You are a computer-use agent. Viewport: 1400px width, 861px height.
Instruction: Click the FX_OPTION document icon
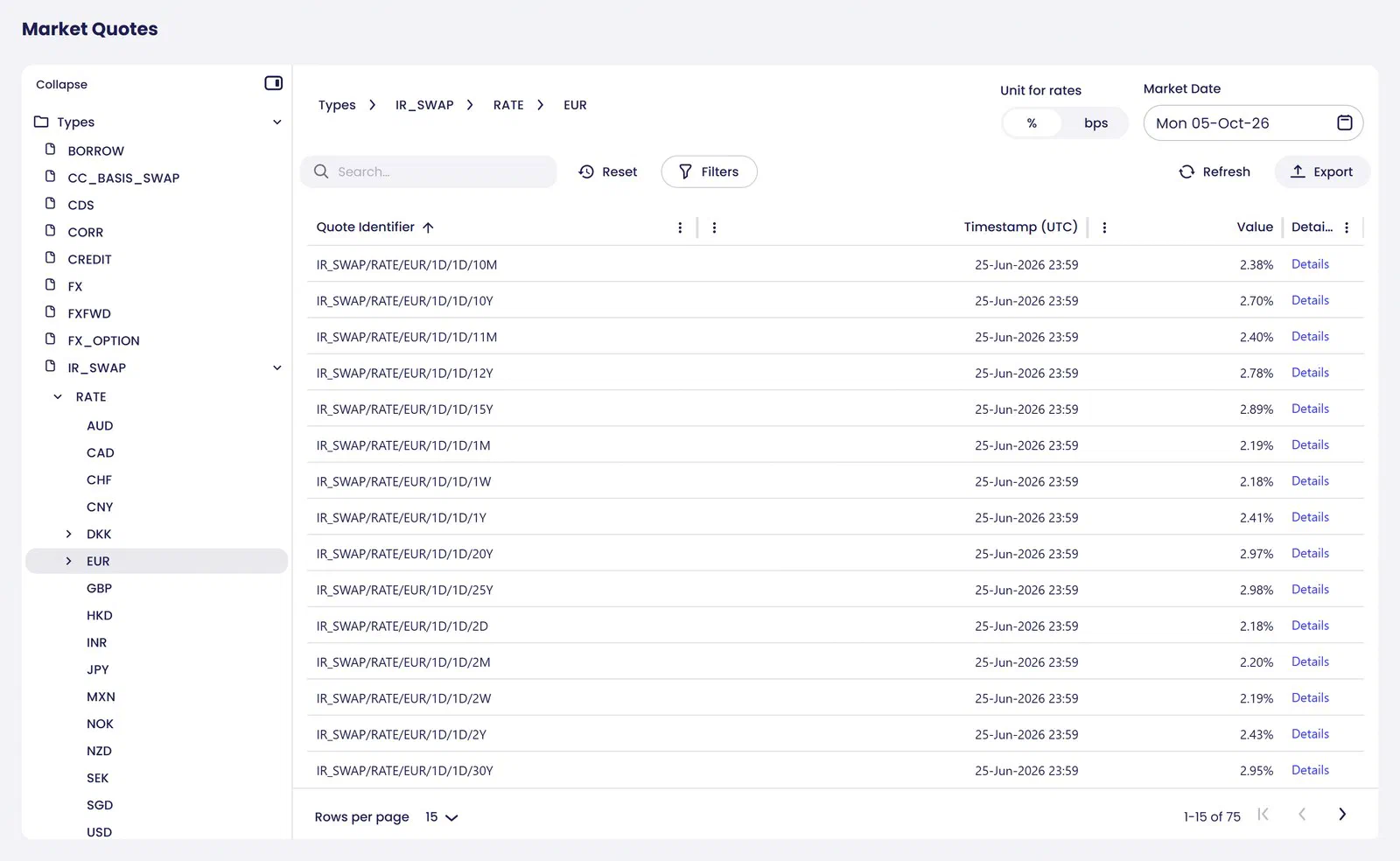point(51,339)
